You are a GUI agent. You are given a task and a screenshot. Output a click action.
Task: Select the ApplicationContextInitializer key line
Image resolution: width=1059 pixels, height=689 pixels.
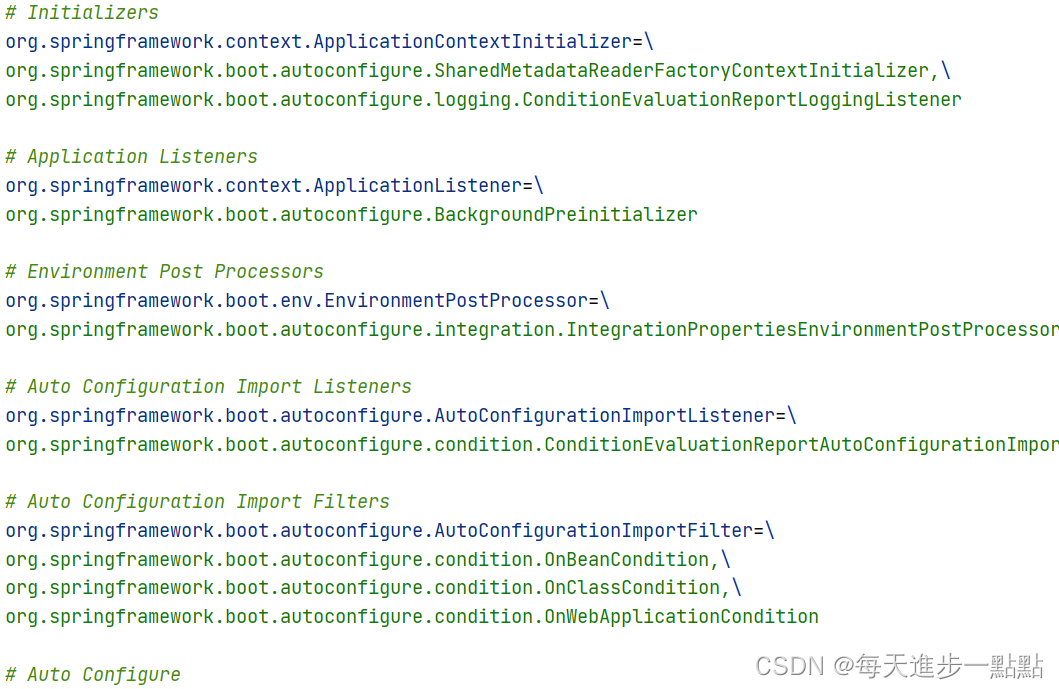tap(330, 42)
